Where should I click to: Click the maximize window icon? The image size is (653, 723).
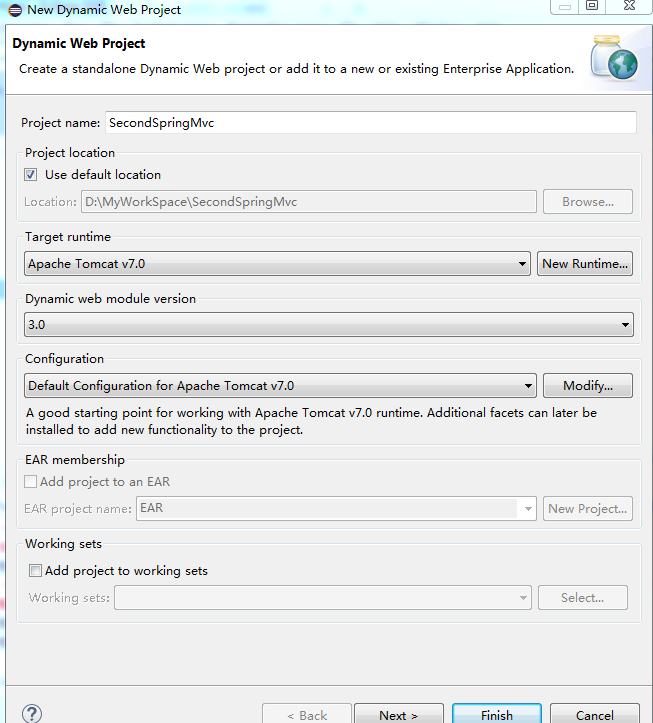(x=592, y=6)
